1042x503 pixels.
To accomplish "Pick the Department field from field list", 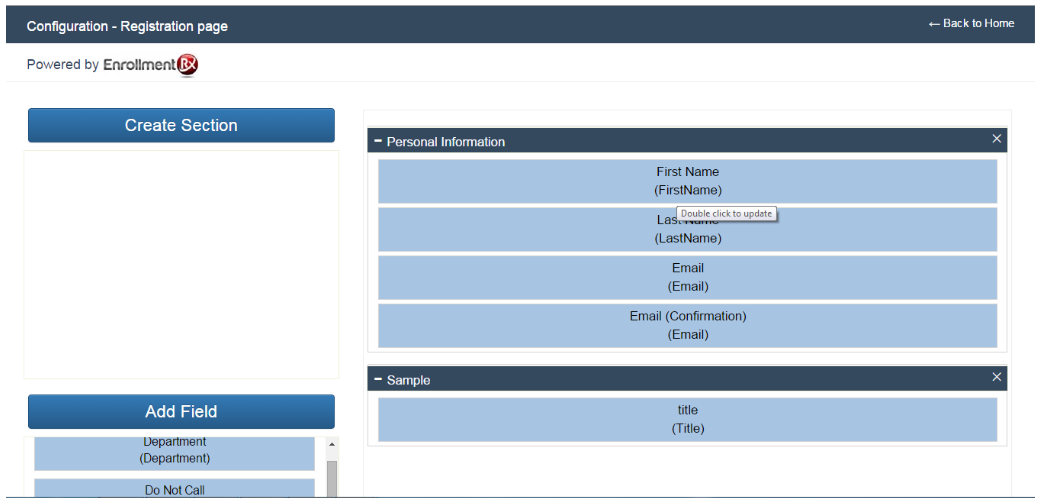I will coord(174,452).
